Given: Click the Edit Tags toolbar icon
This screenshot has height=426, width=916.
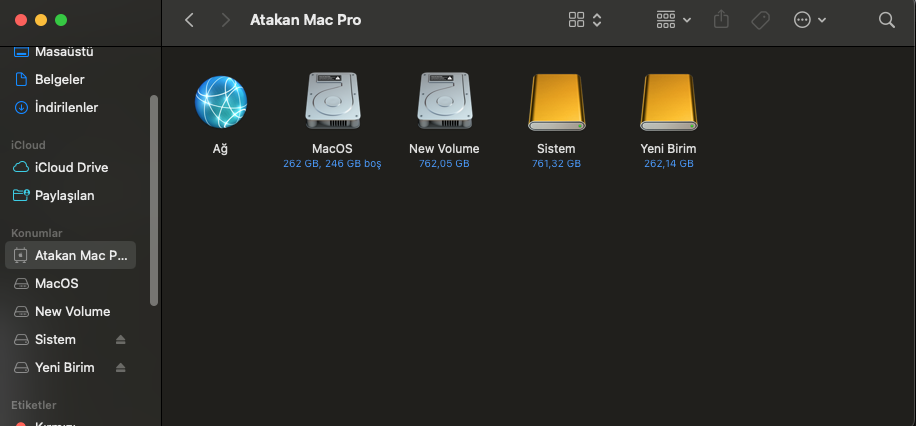Looking at the screenshot, I should (760, 20).
